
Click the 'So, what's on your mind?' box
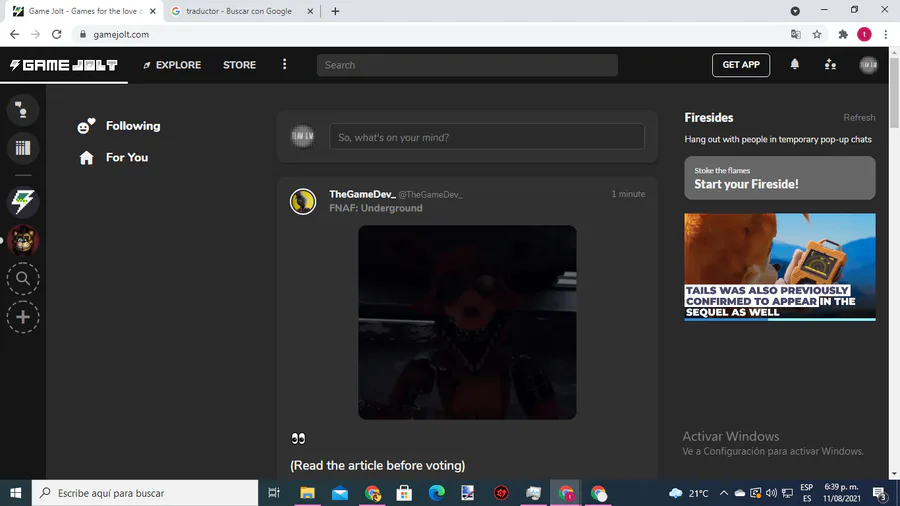tap(487, 137)
